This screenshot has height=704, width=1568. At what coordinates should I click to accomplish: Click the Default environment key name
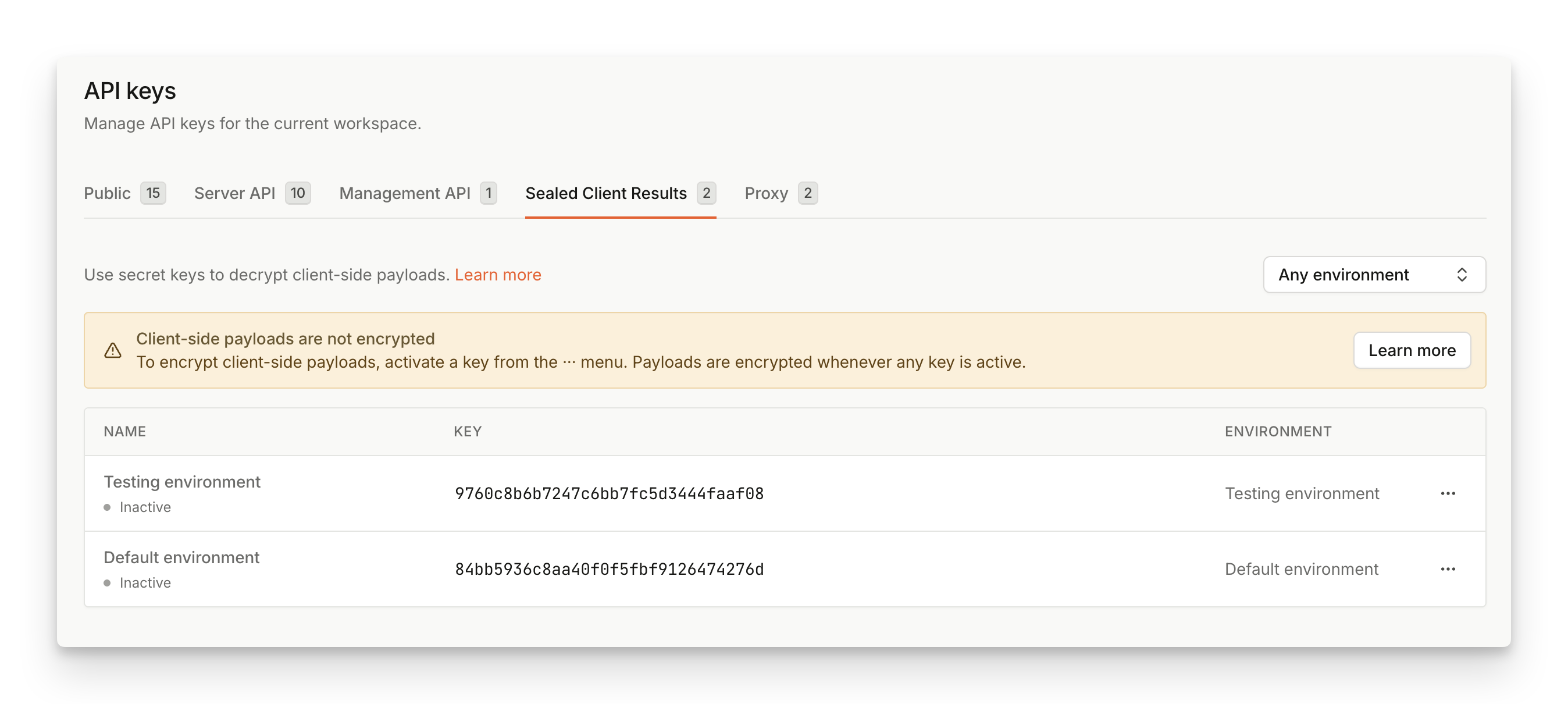pos(181,557)
